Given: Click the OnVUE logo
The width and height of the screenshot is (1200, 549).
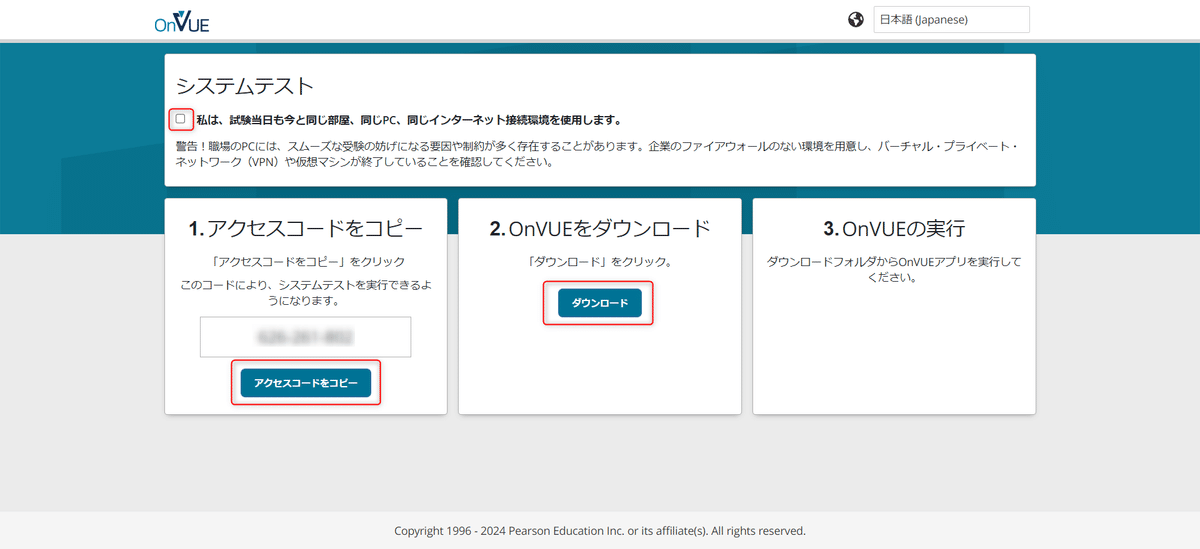Looking at the screenshot, I should tap(182, 20).
